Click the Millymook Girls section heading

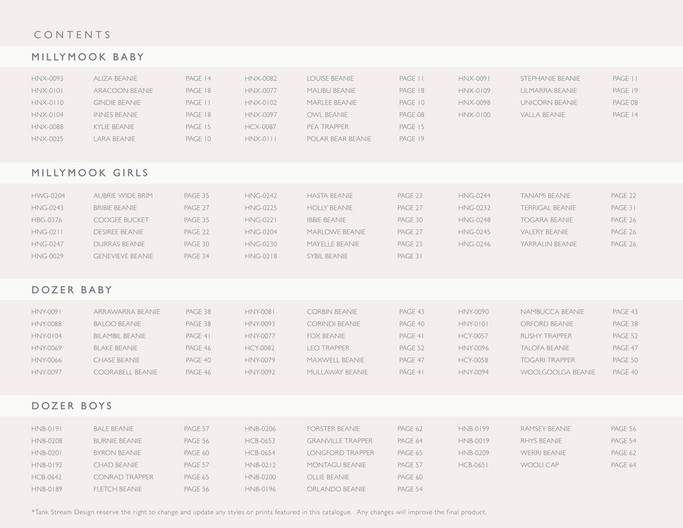click(x=90, y=173)
